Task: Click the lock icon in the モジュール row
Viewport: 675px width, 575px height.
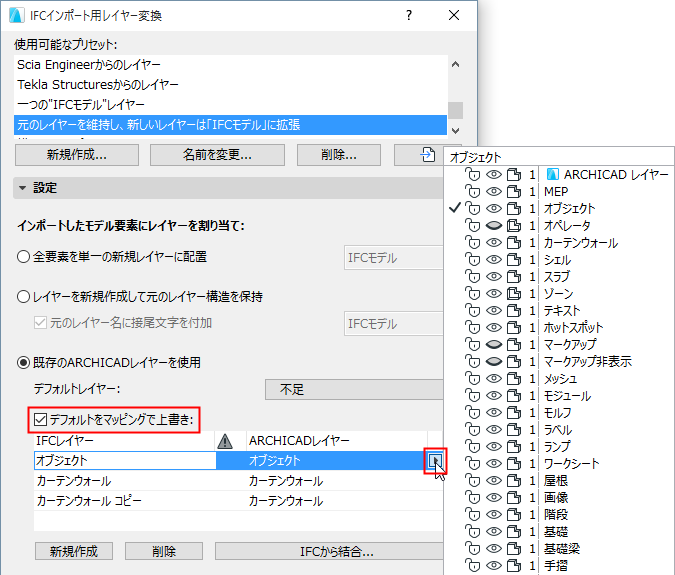Action: pyautogui.click(x=472, y=396)
